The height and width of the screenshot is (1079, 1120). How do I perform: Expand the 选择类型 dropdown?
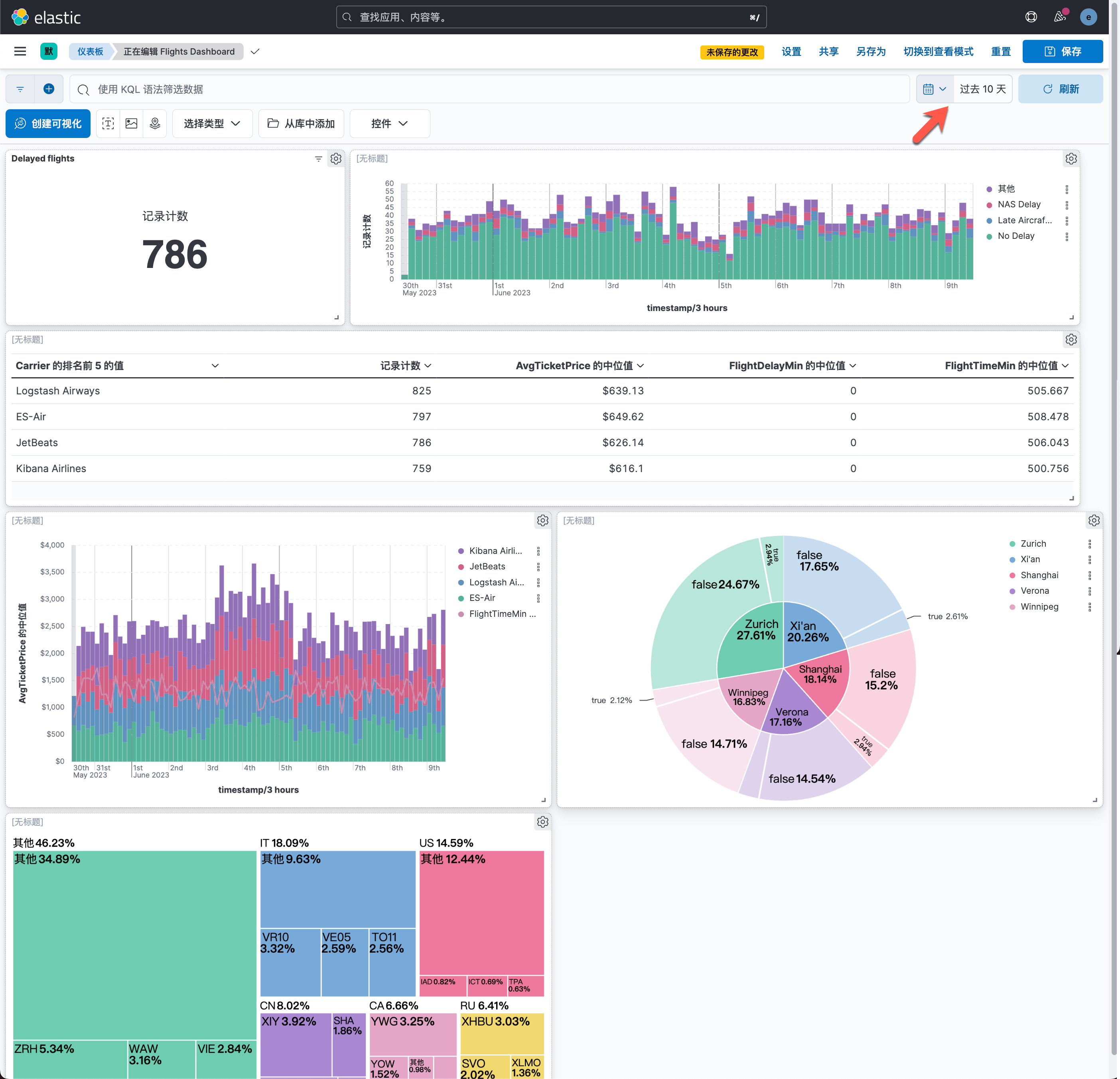pyautogui.click(x=212, y=123)
